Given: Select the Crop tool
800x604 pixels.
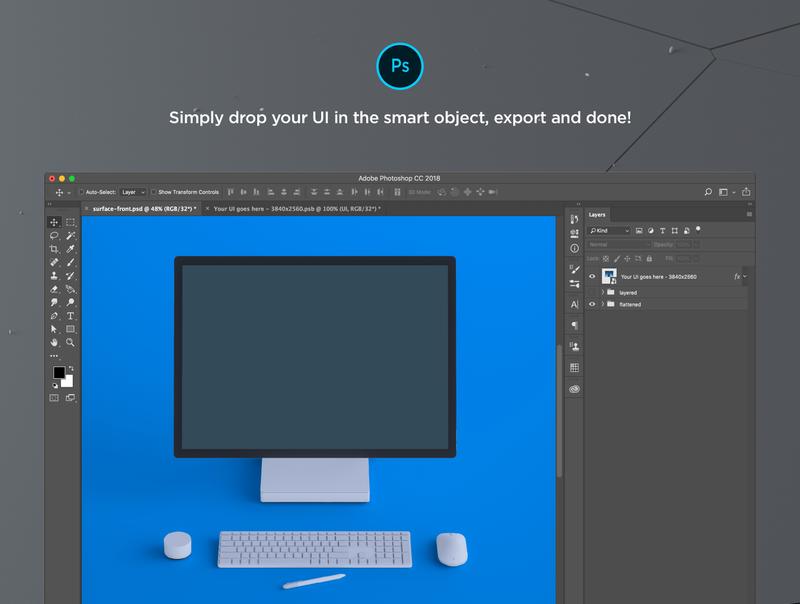Looking at the screenshot, I should (x=54, y=249).
